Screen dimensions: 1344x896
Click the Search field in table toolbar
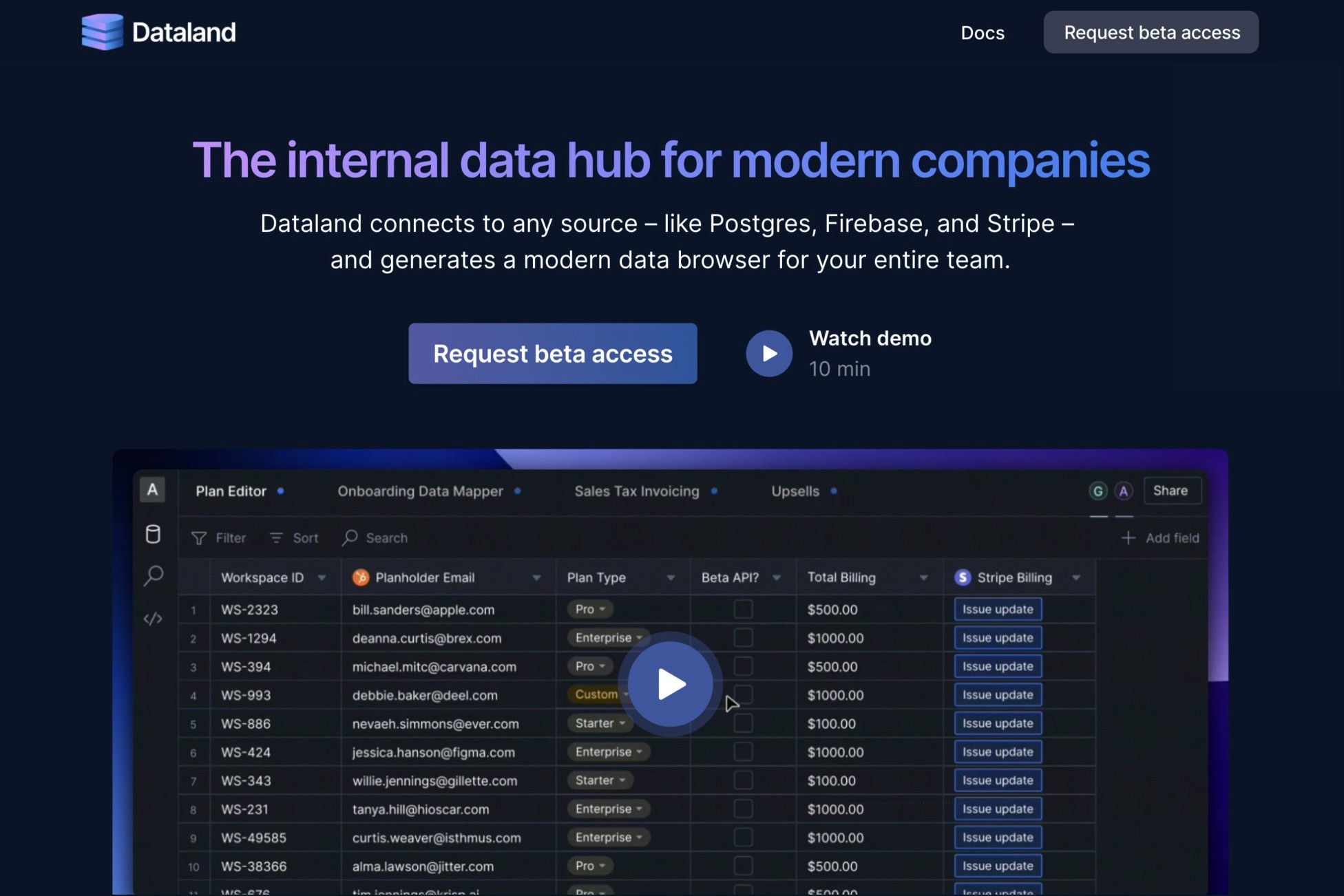(386, 538)
